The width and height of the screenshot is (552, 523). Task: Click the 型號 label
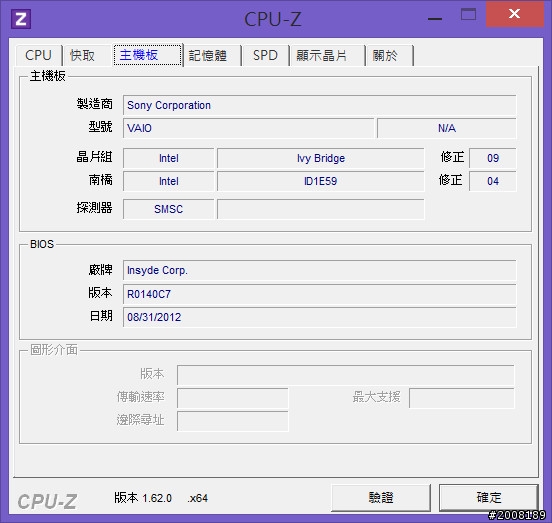click(100, 127)
